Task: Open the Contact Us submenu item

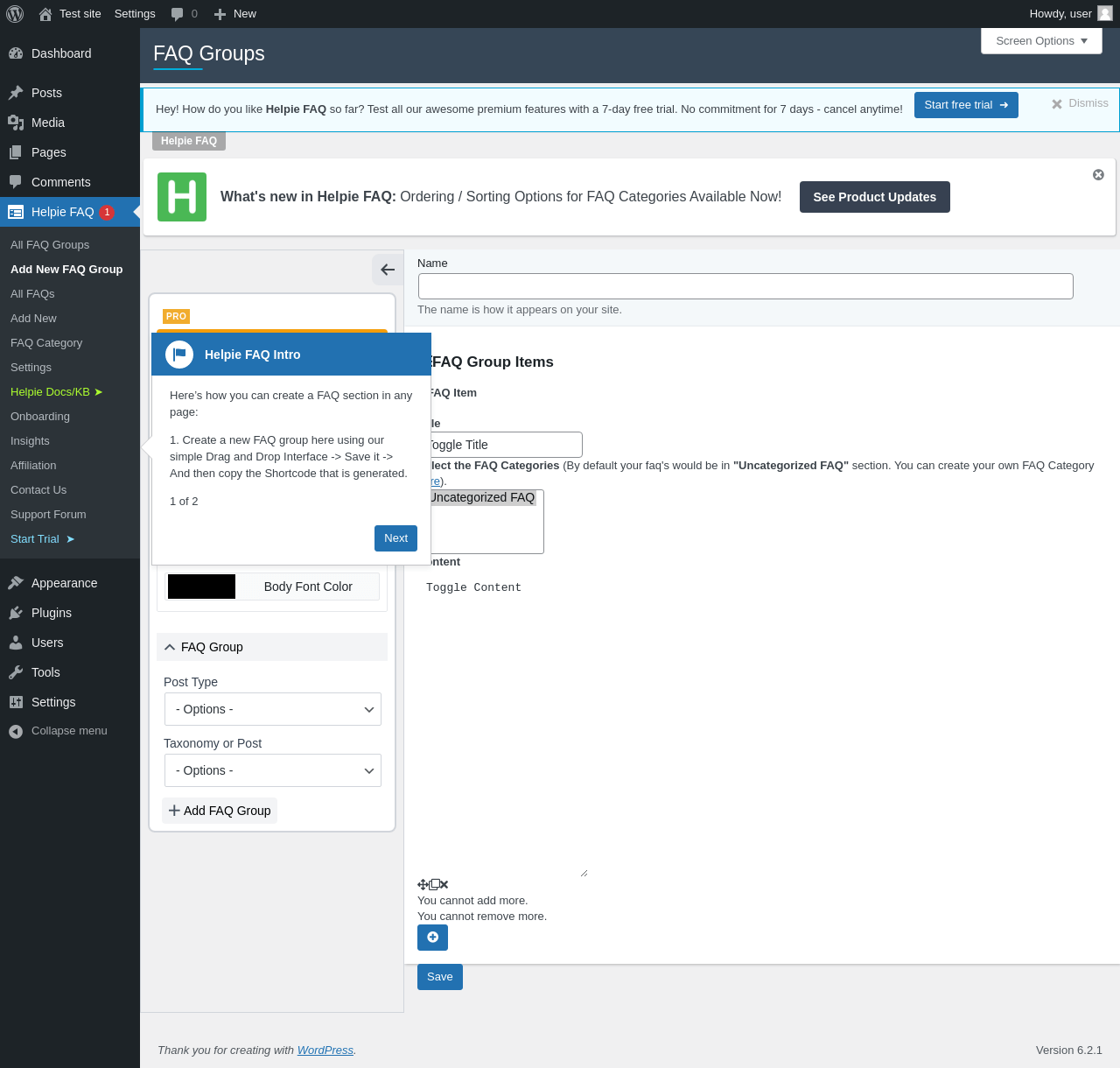Action: [x=38, y=490]
